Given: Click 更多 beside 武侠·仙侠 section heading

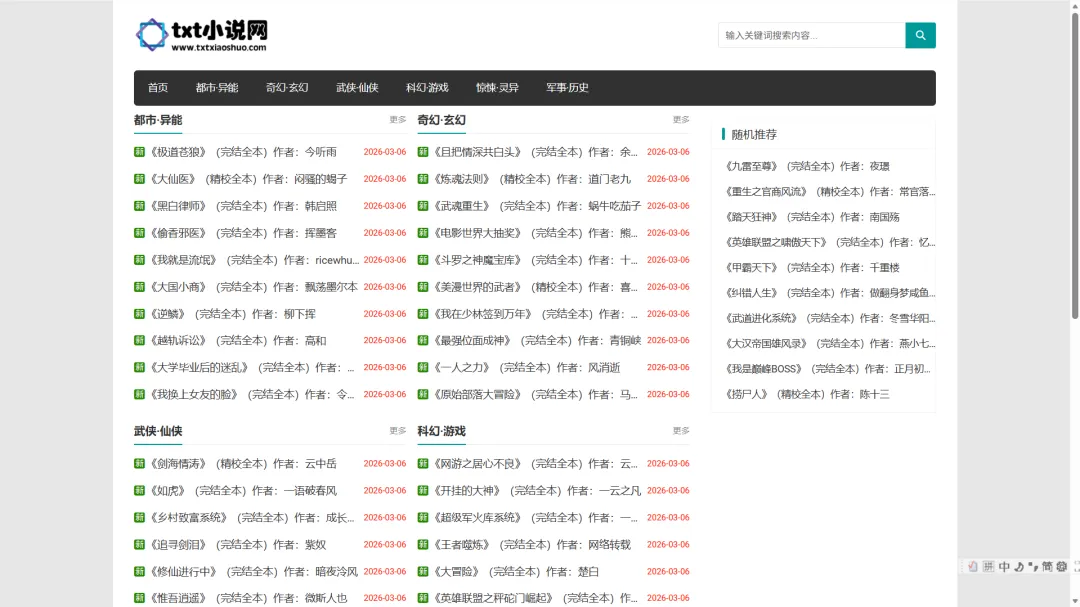Looking at the screenshot, I should (397, 431).
